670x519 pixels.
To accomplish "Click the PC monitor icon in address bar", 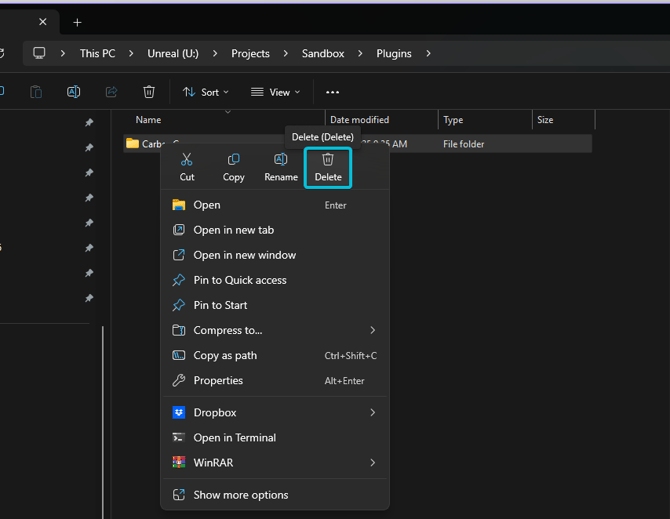I will tap(39, 53).
